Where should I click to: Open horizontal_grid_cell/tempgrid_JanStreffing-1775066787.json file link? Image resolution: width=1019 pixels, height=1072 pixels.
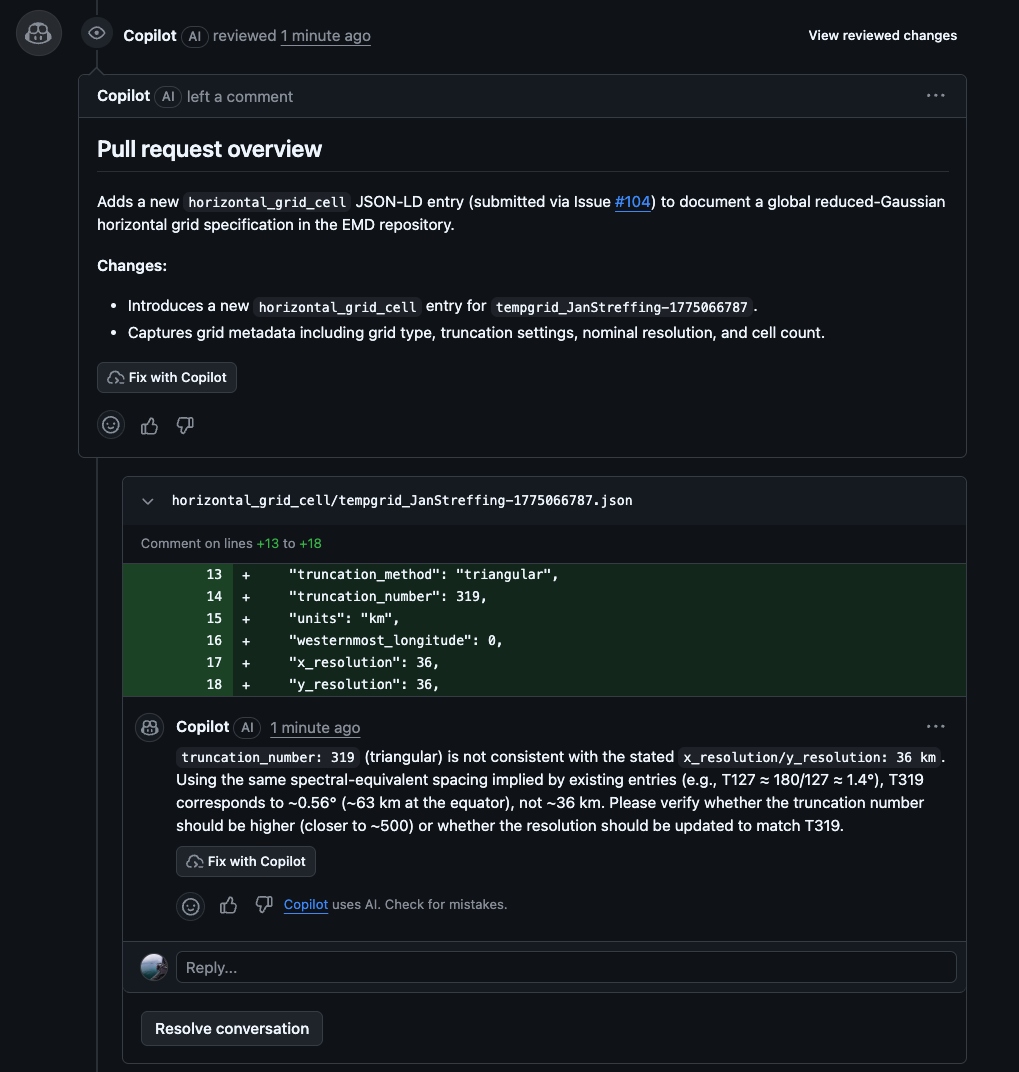402,500
